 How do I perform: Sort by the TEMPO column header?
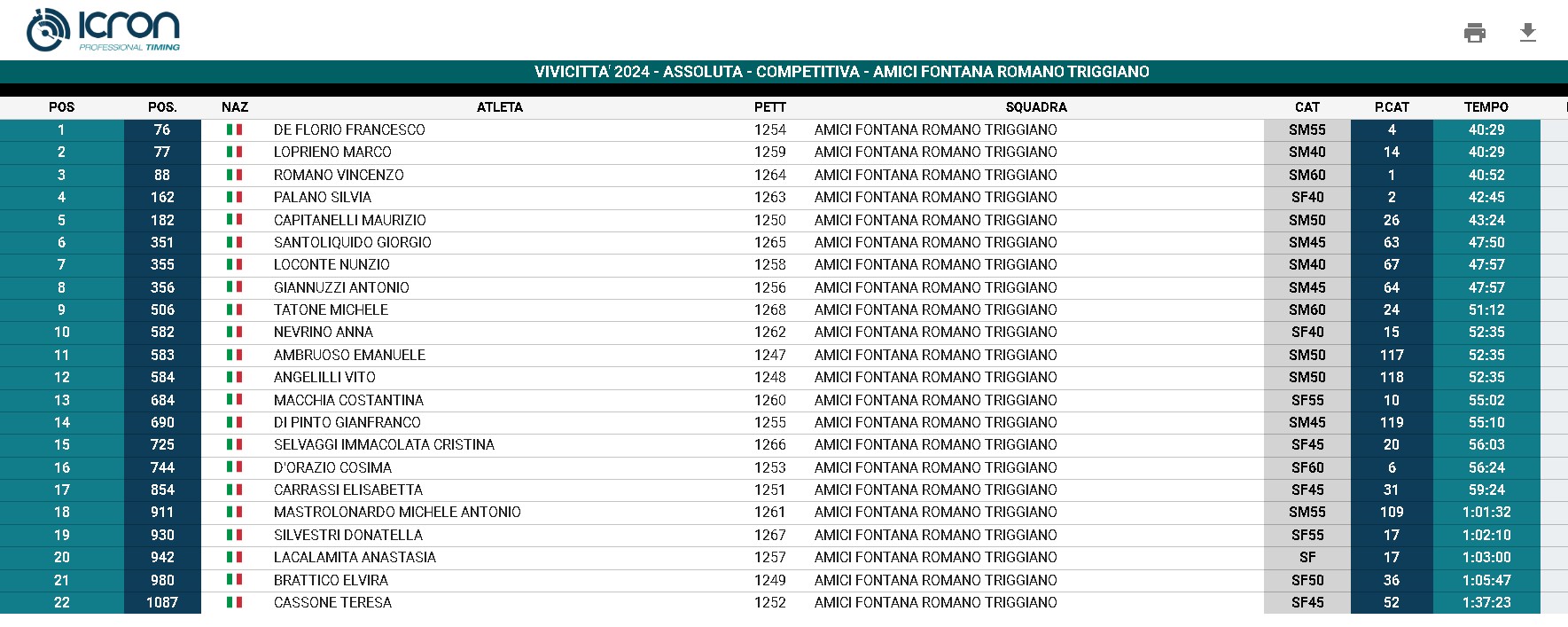(x=1486, y=107)
